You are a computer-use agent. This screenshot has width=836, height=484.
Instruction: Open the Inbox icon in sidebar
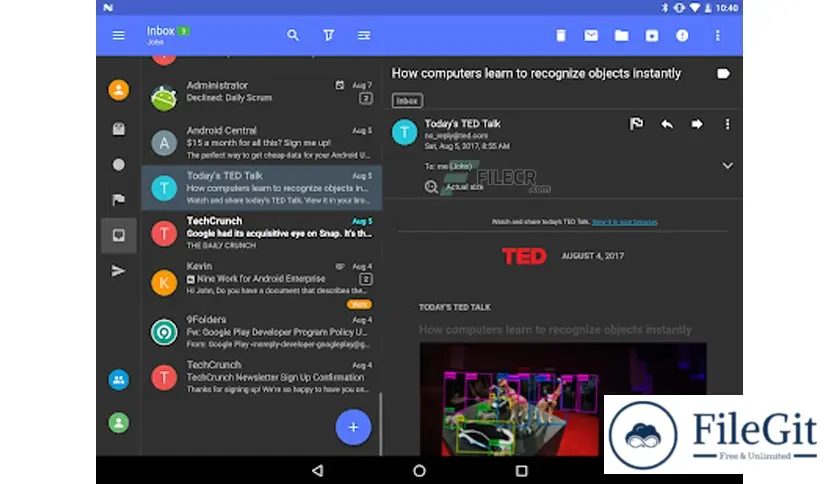118,235
